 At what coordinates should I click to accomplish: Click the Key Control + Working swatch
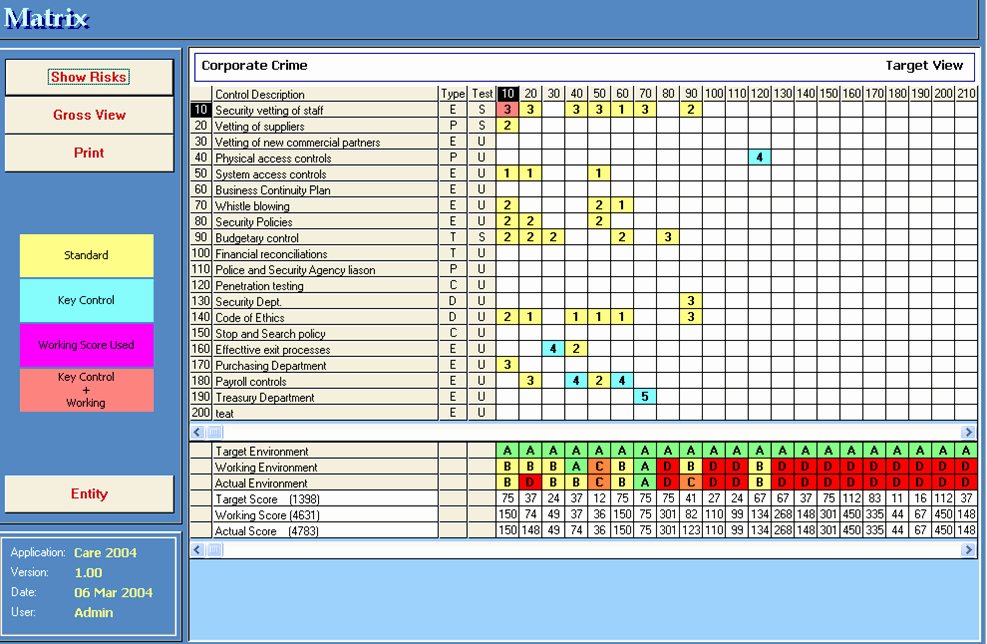point(86,390)
